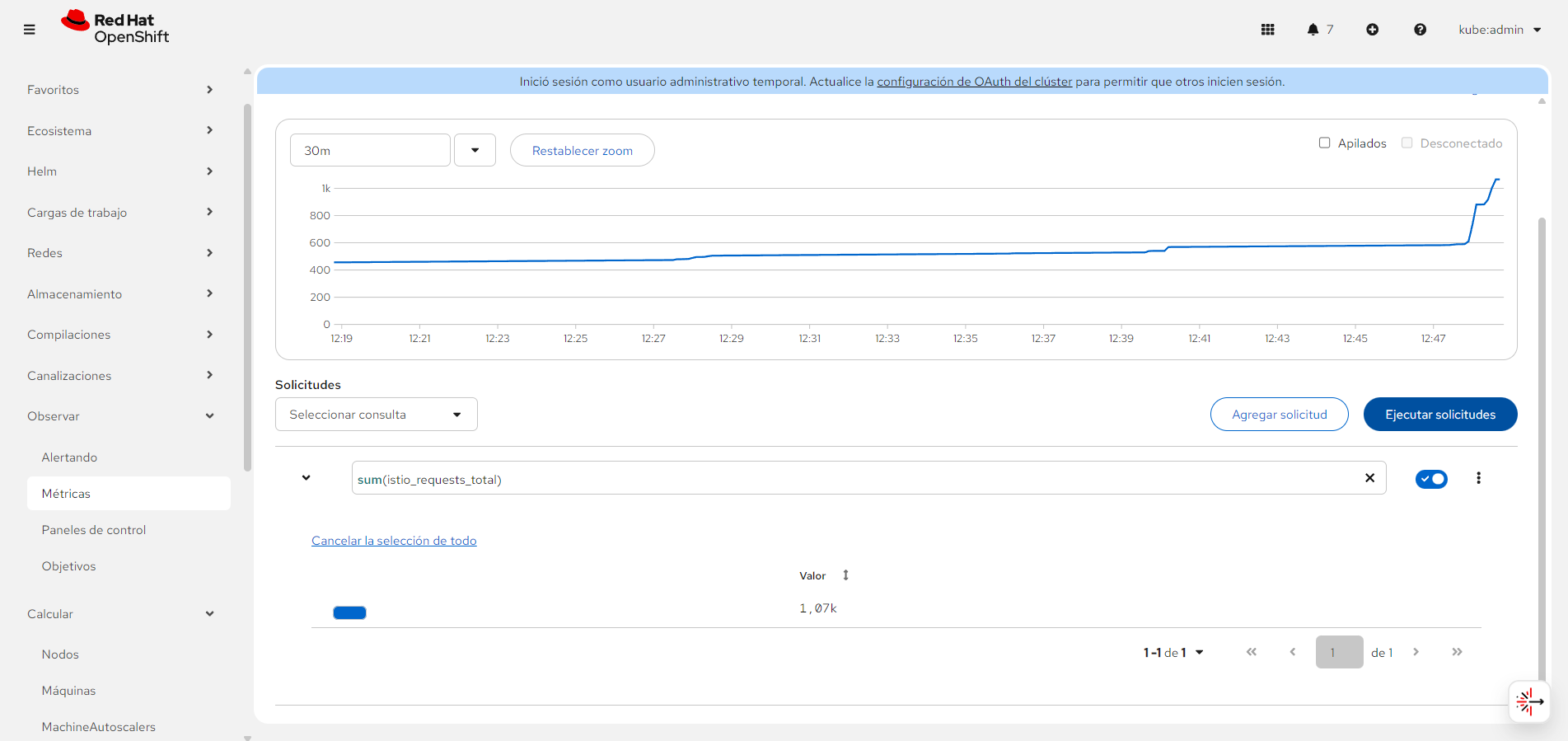Image resolution: width=1568 pixels, height=741 pixels.
Task: Disable the query toggle switch
Action: tap(1431, 479)
